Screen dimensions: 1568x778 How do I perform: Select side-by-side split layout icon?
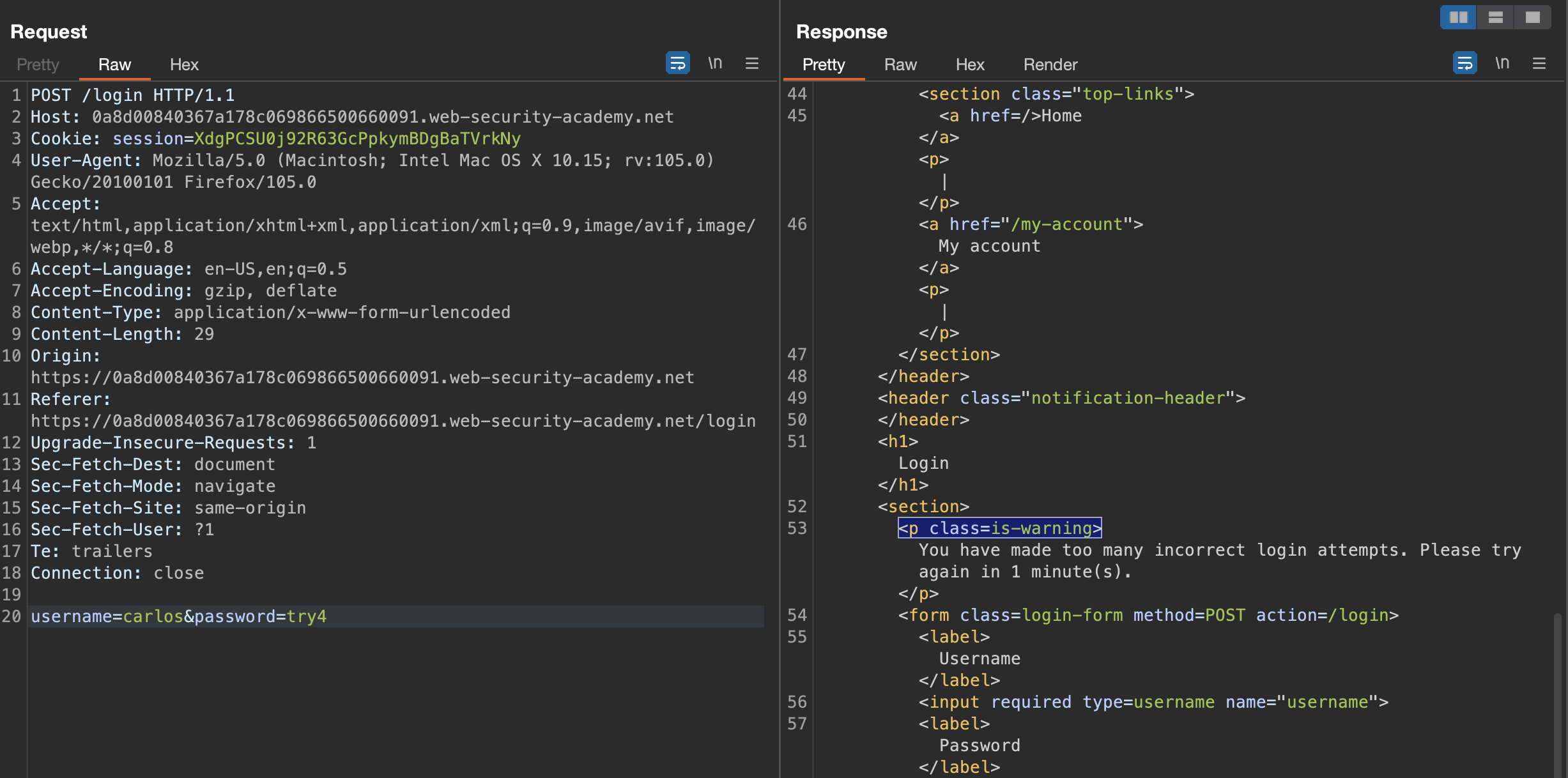pos(1458,17)
